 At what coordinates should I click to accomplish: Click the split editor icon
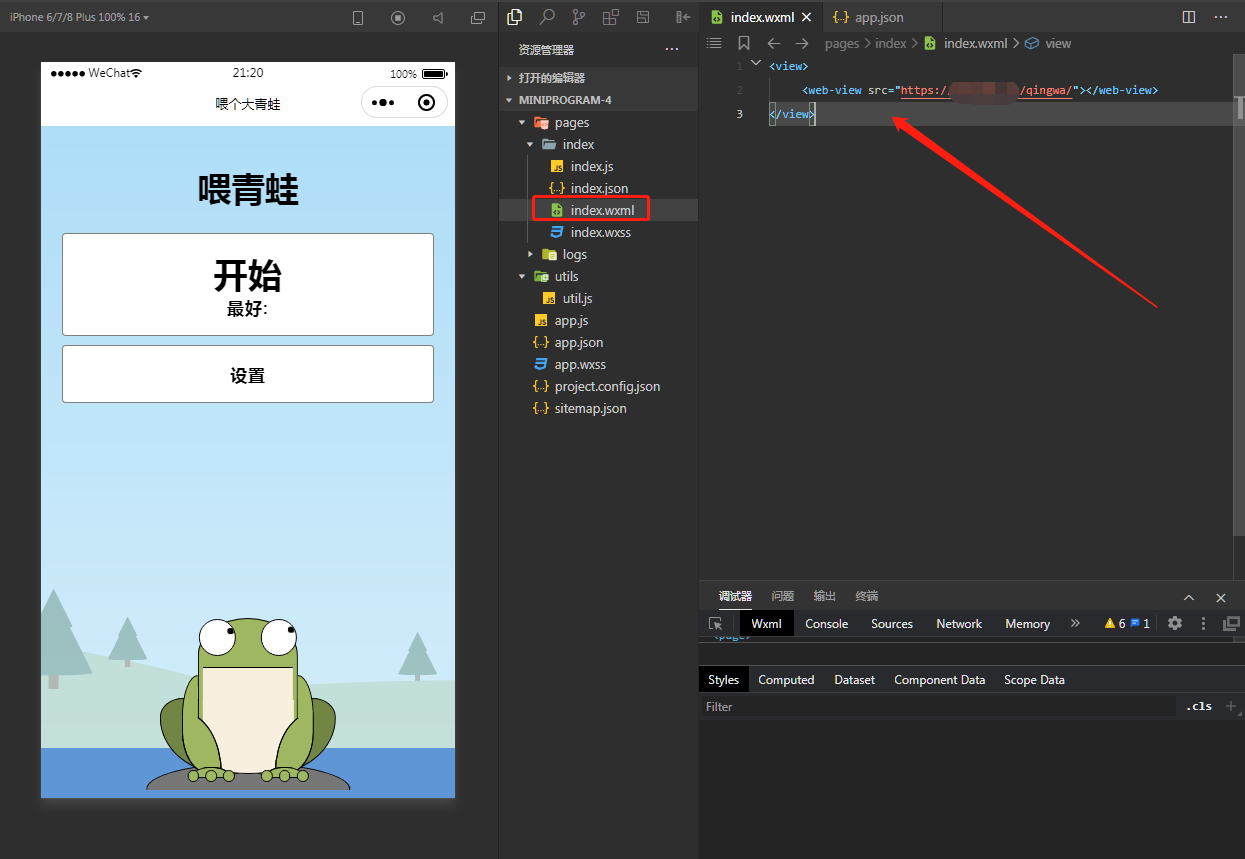pos(1189,17)
